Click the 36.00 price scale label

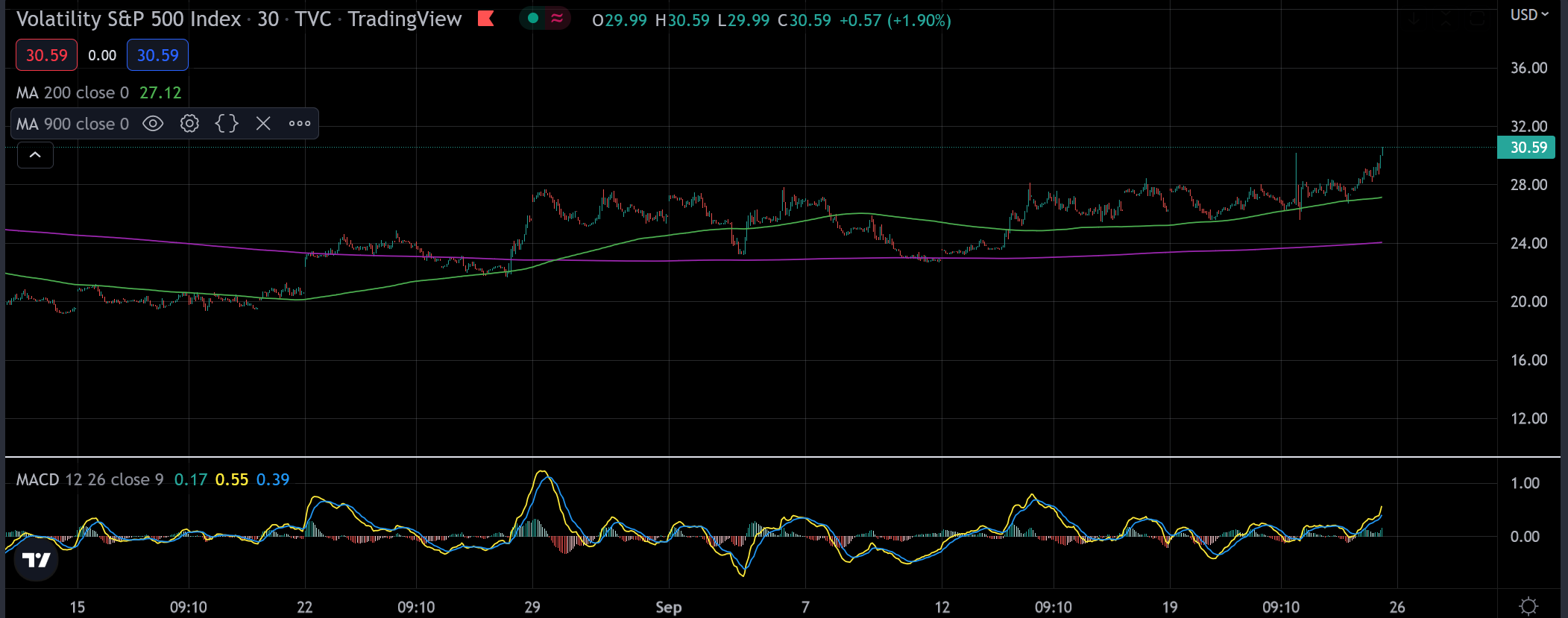point(1529,68)
